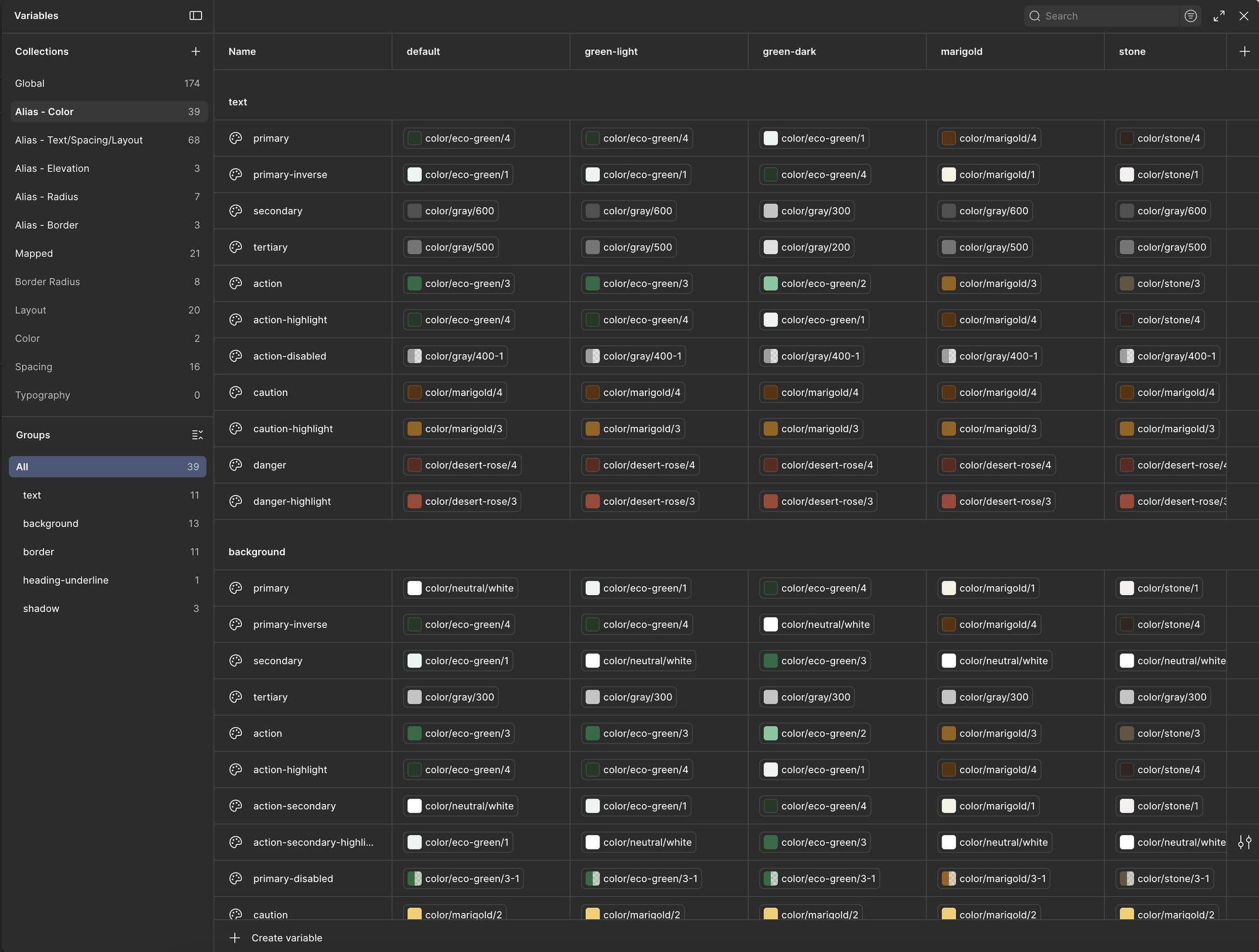Click color icon of action-disabled row
Image resolution: width=1259 pixels, height=952 pixels.
click(x=236, y=356)
